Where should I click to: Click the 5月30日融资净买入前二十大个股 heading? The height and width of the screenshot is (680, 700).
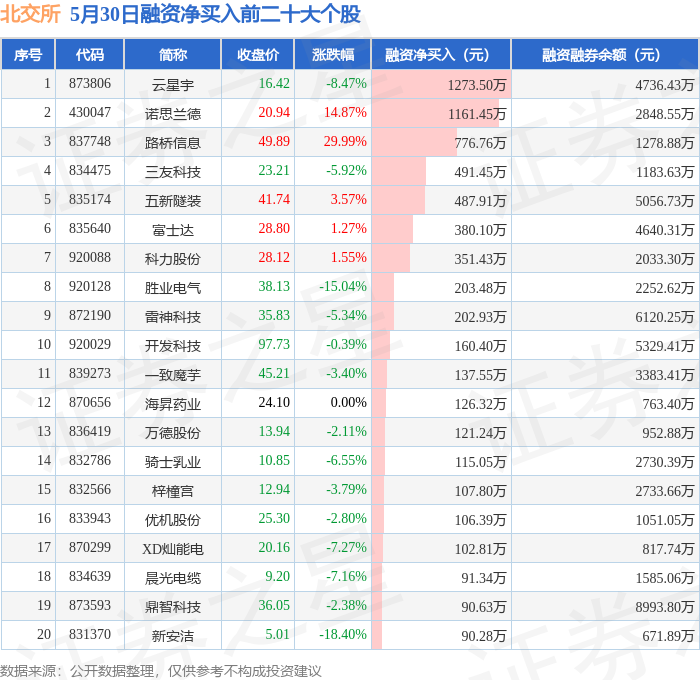coord(215,14)
